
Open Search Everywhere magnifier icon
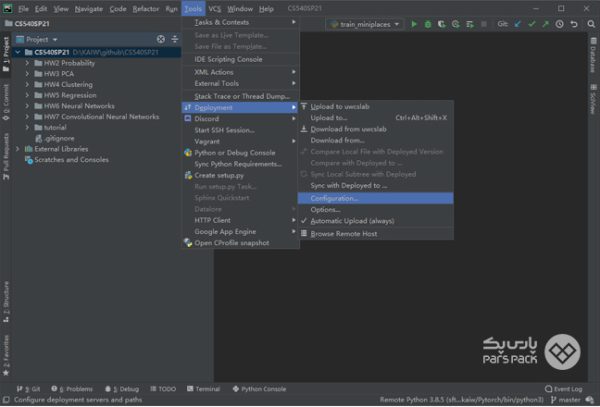click(x=591, y=24)
